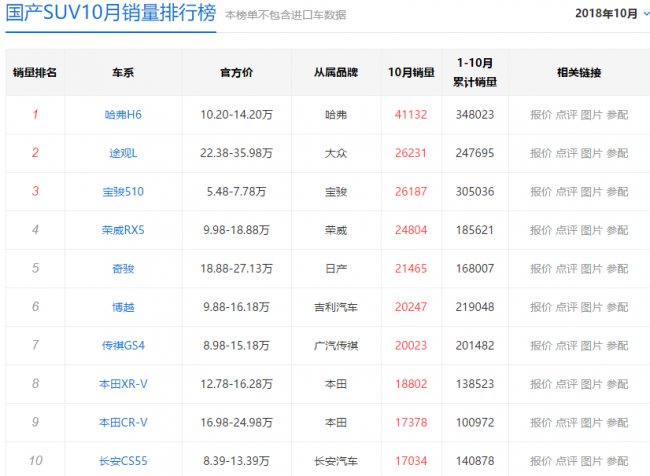
Task: Open 参配 specs for 本田CR-V
Action: (617, 422)
